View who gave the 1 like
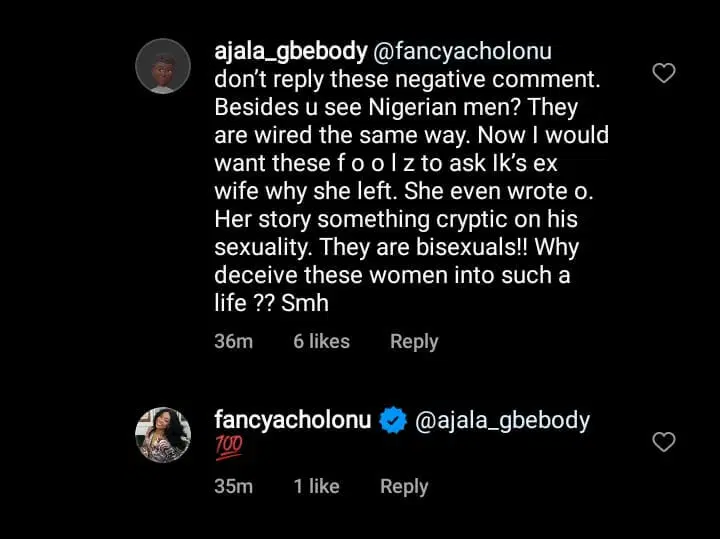 point(316,486)
